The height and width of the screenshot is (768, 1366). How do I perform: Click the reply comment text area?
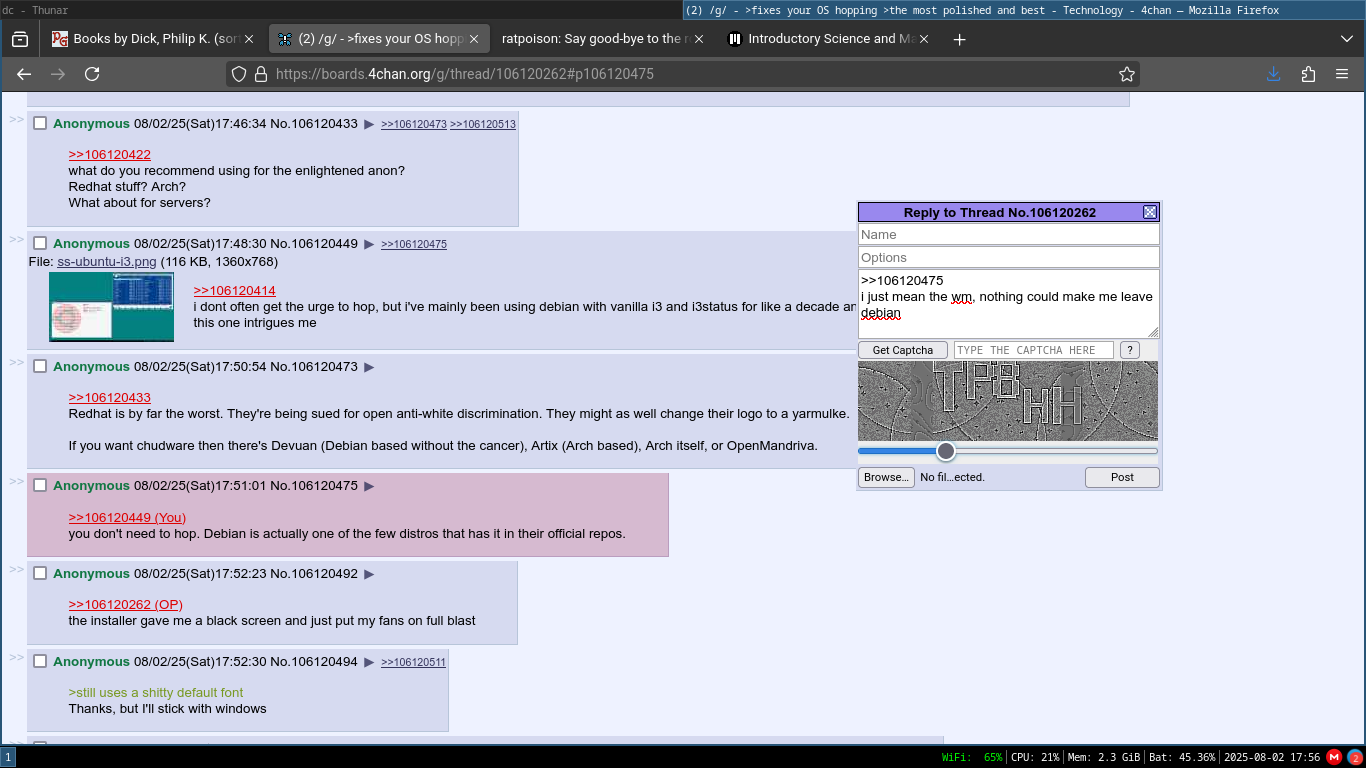[1009, 304]
